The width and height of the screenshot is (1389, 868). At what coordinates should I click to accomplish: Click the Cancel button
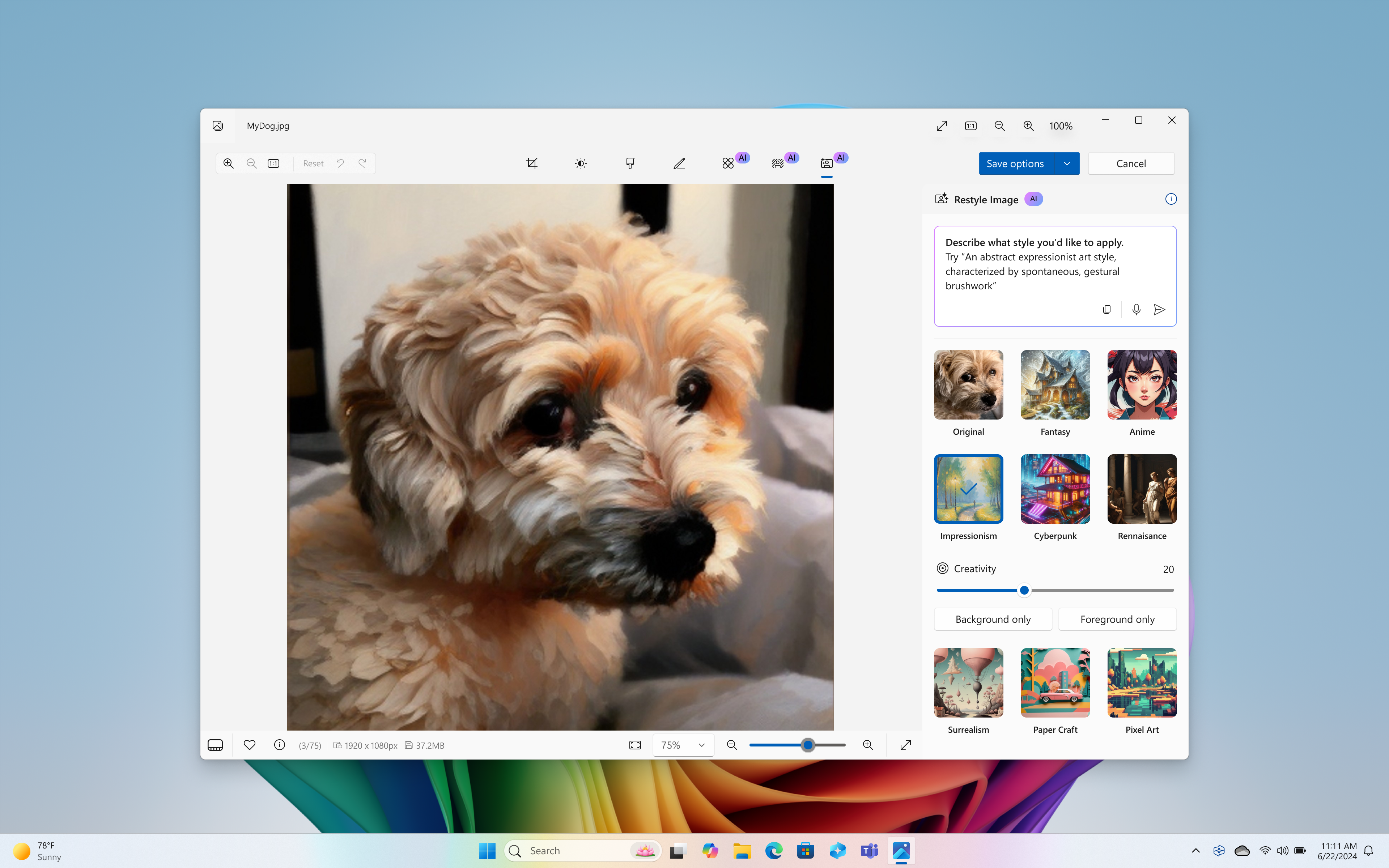click(1131, 163)
